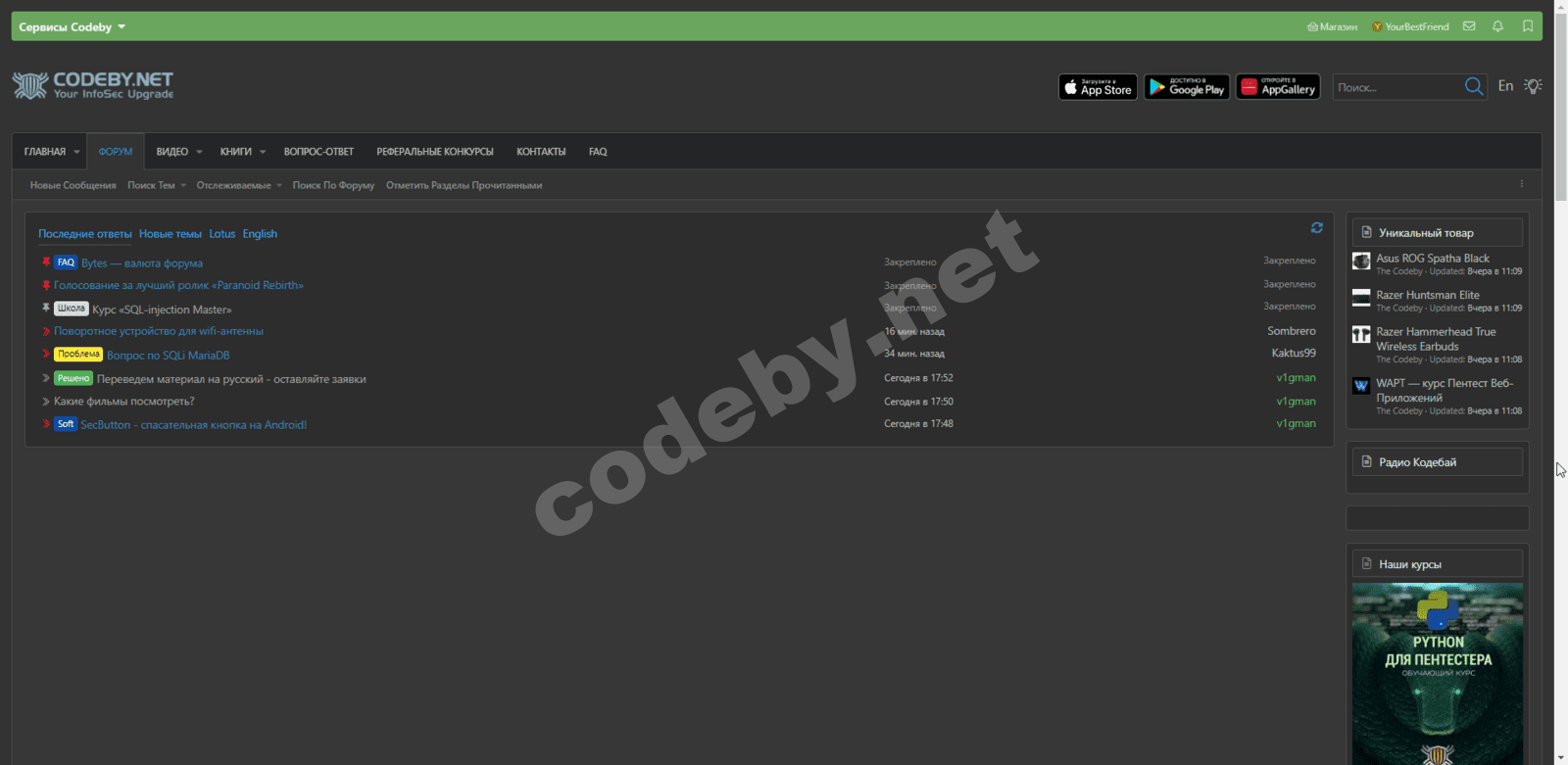Expand the Отслеживаемые submenu arrow
This screenshot has height=765, width=1568.
pos(278,185)
